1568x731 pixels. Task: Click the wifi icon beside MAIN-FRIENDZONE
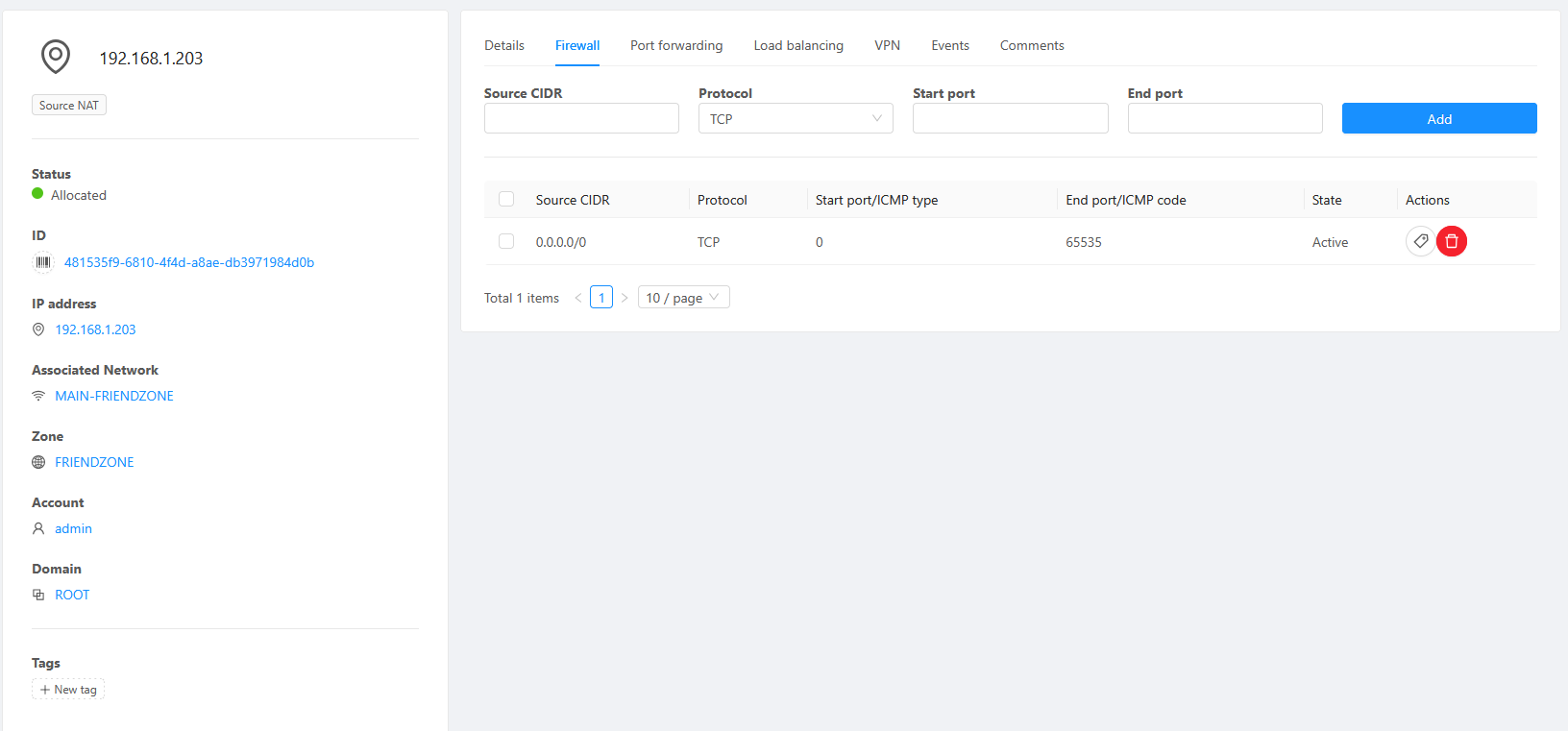click(38, 396)
